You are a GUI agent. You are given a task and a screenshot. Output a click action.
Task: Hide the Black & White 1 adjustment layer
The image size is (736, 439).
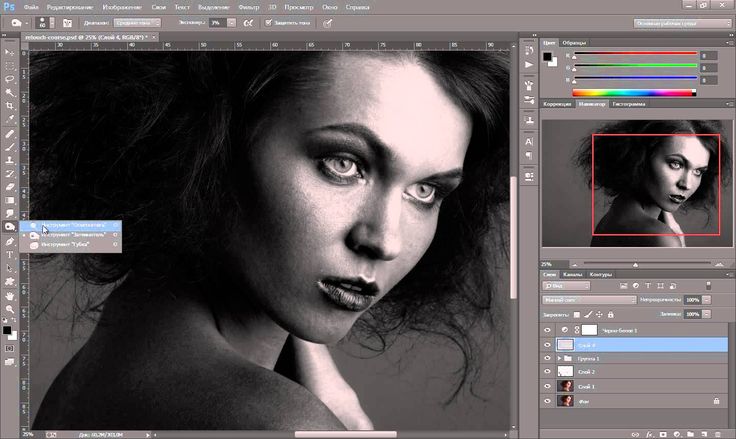coord(546,328)
